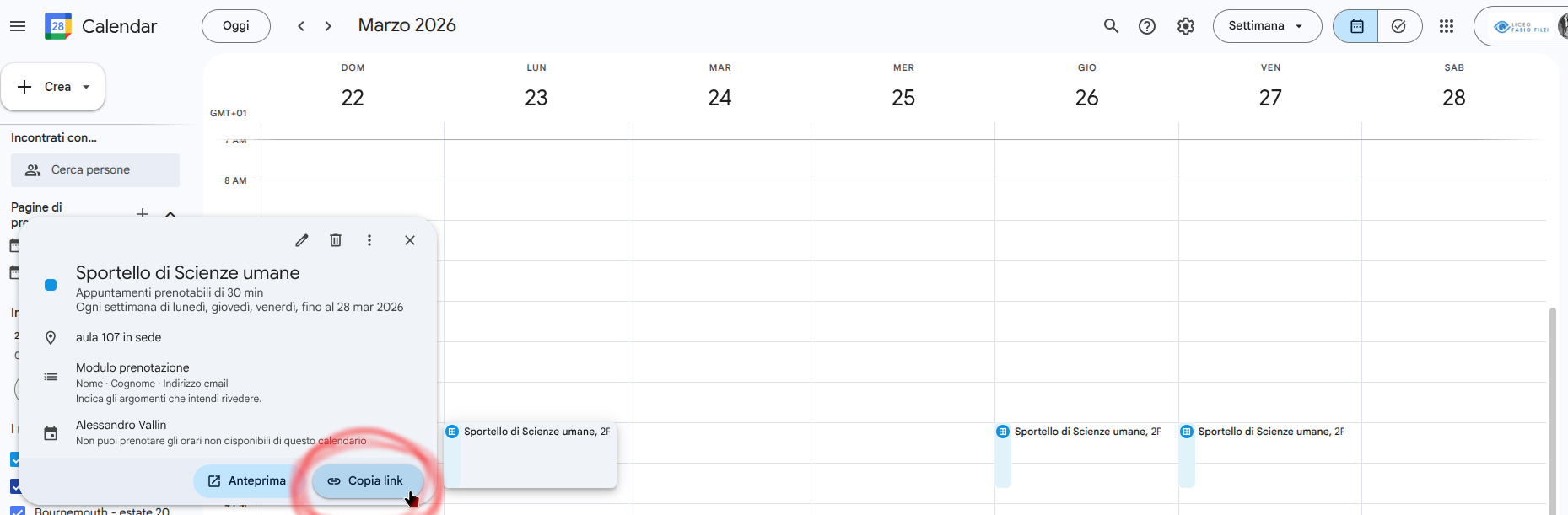The width and height of the screenshot is (1568, 515).
Task: Click the 'aula 107 in sede' location text
Action: pos(118,337)
